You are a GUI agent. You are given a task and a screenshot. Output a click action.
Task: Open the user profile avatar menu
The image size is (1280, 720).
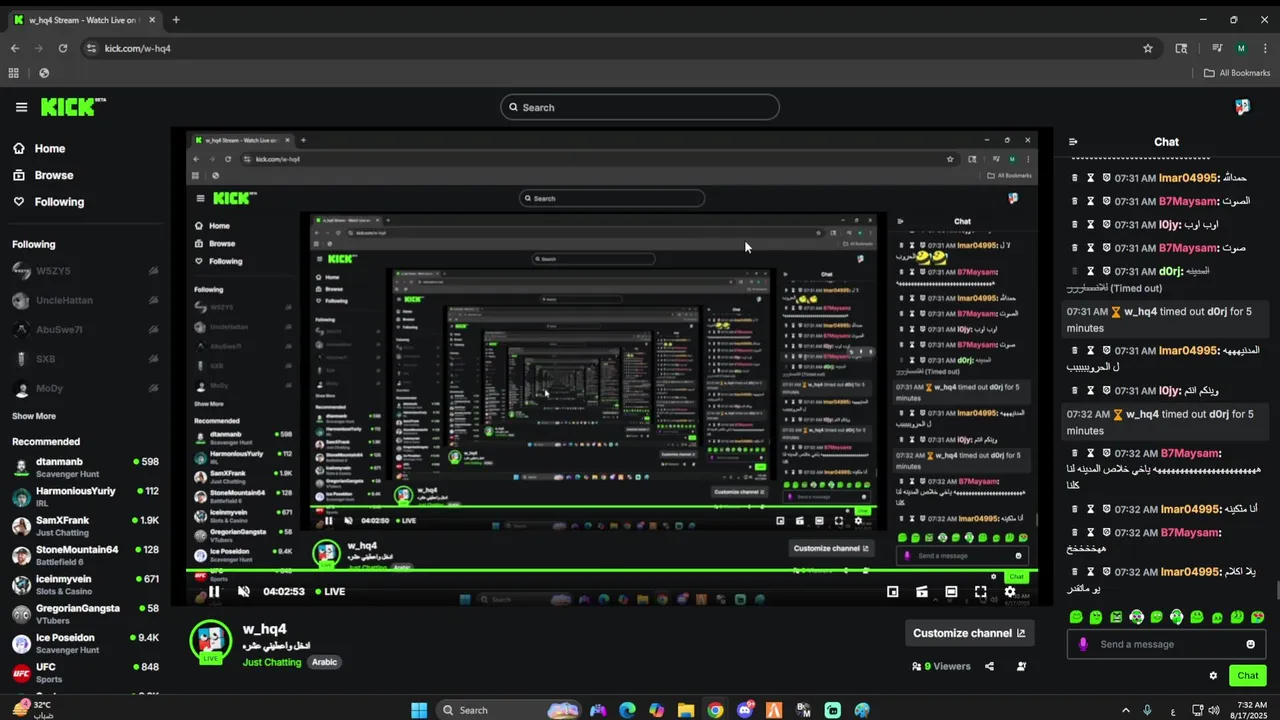click(1242, 107)
